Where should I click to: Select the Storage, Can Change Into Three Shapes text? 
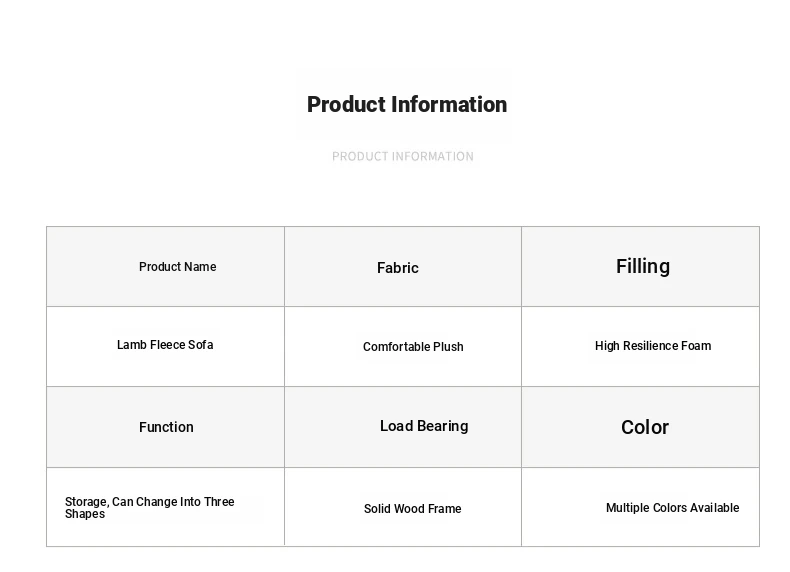click(150, 508)
